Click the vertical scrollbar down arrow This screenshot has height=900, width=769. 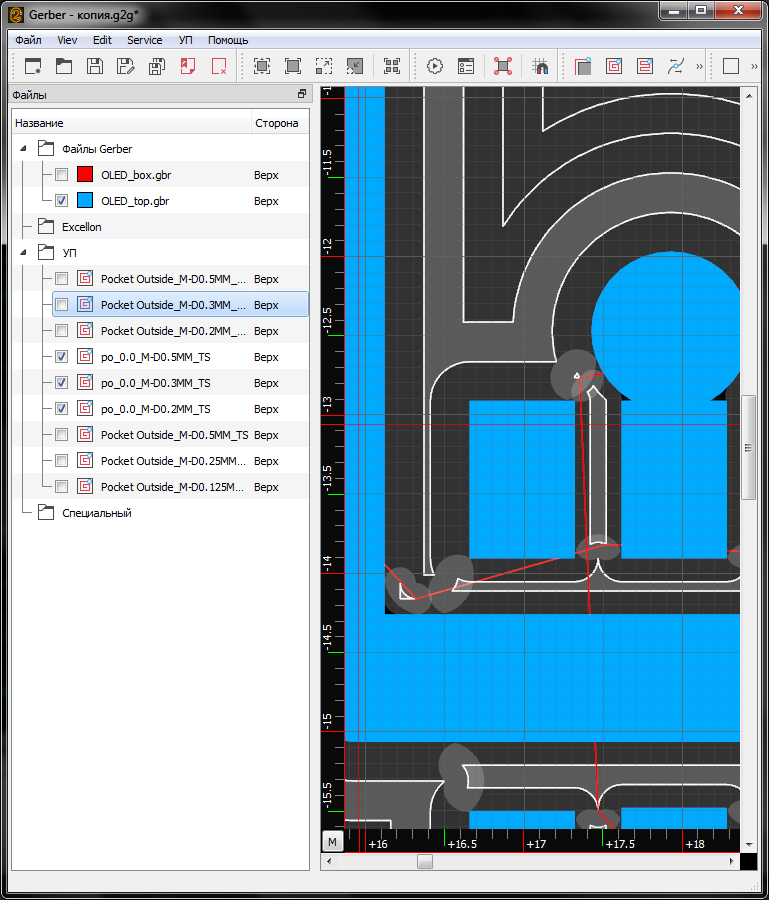click(x=748, y=844)
